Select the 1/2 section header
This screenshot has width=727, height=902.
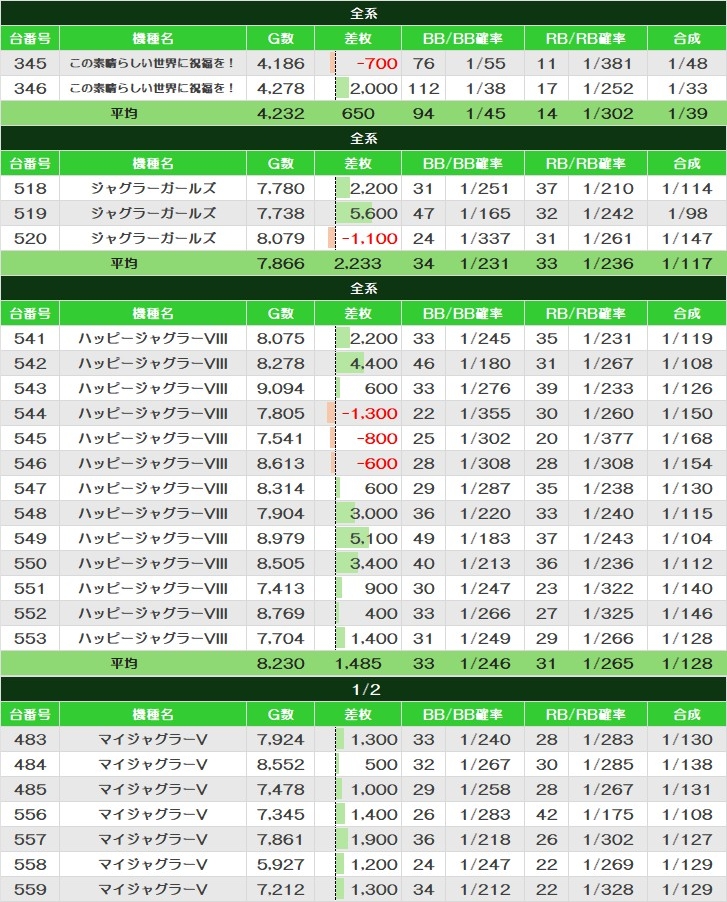coord(364,689)
